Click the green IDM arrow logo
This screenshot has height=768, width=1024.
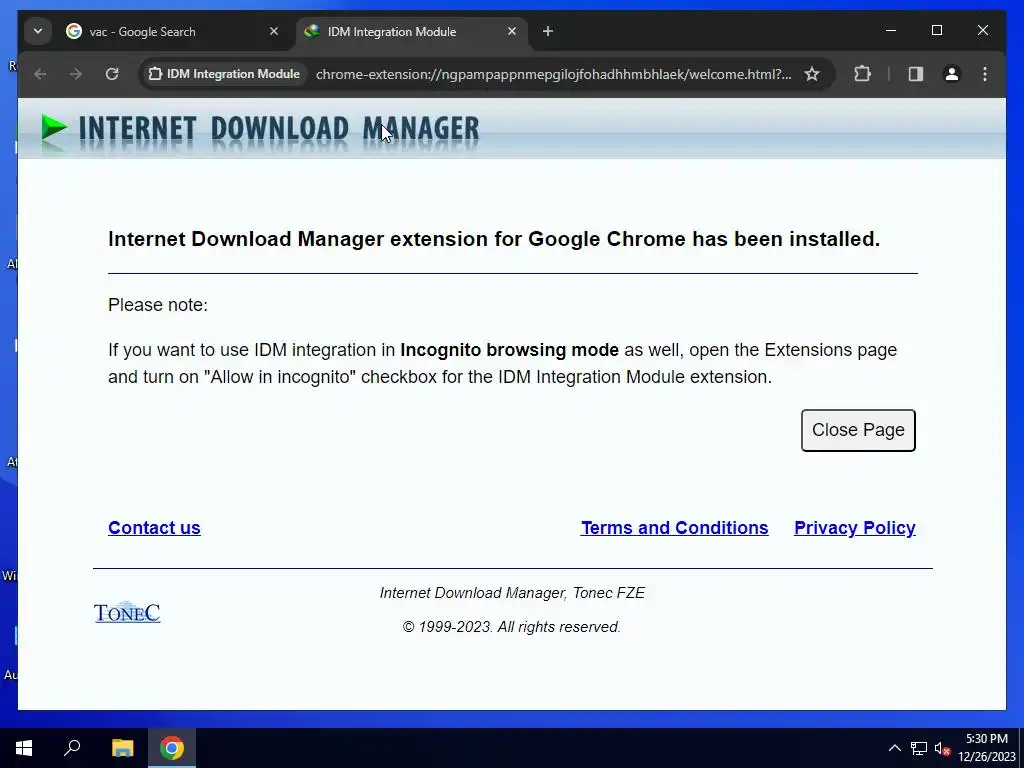point(54,127)
